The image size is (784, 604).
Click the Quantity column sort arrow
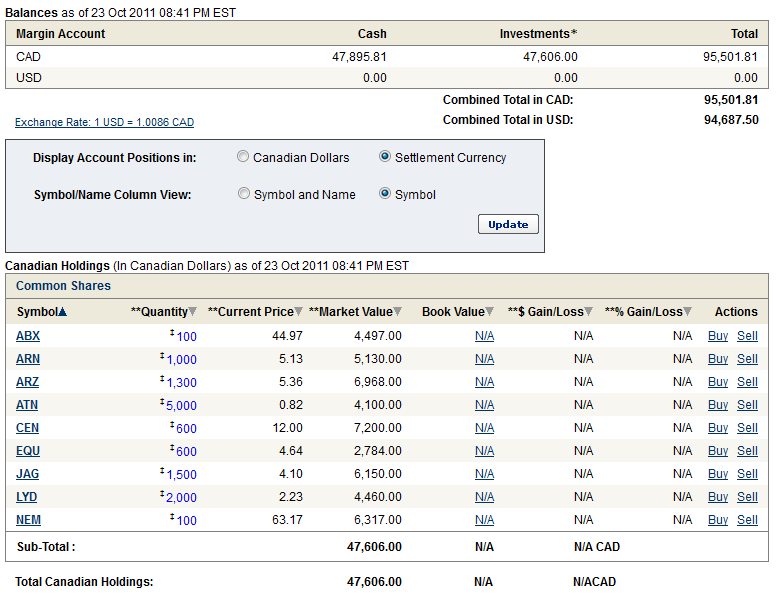coord(193,312)
